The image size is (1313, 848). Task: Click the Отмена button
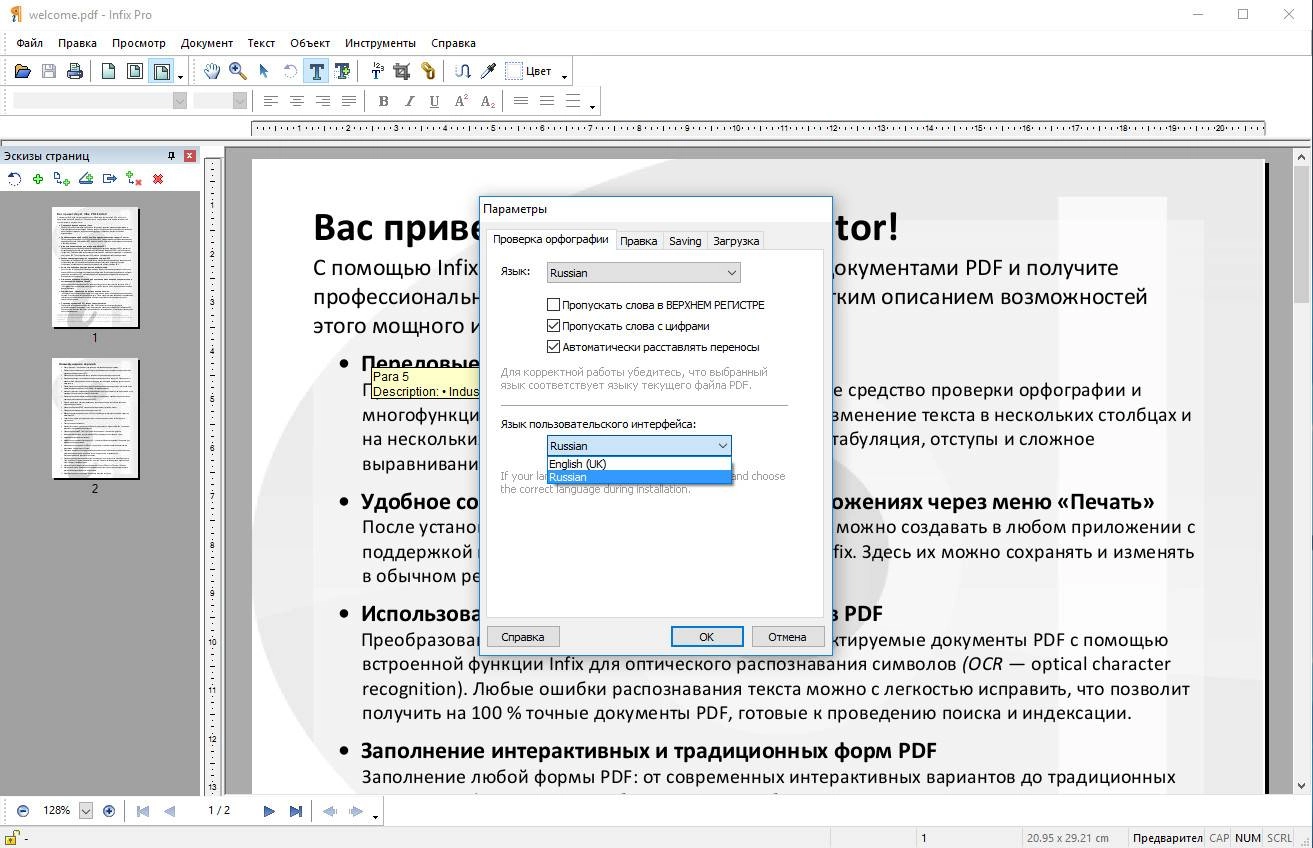[x=787, y=637]
